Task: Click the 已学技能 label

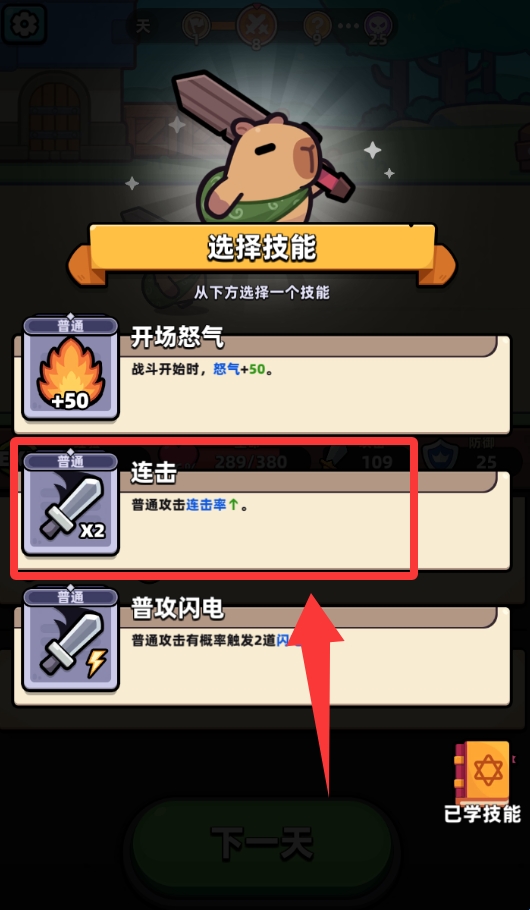Action: coord(482,814)
